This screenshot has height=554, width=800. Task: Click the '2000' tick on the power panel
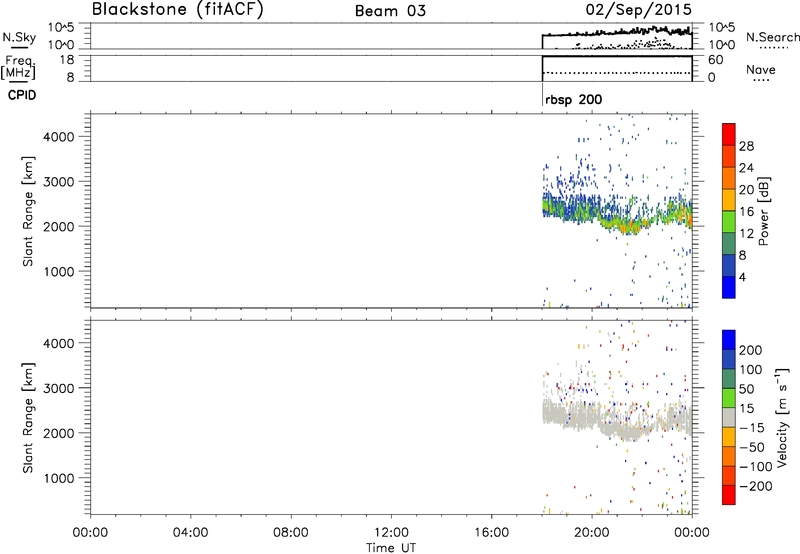(x=58, y=226)
